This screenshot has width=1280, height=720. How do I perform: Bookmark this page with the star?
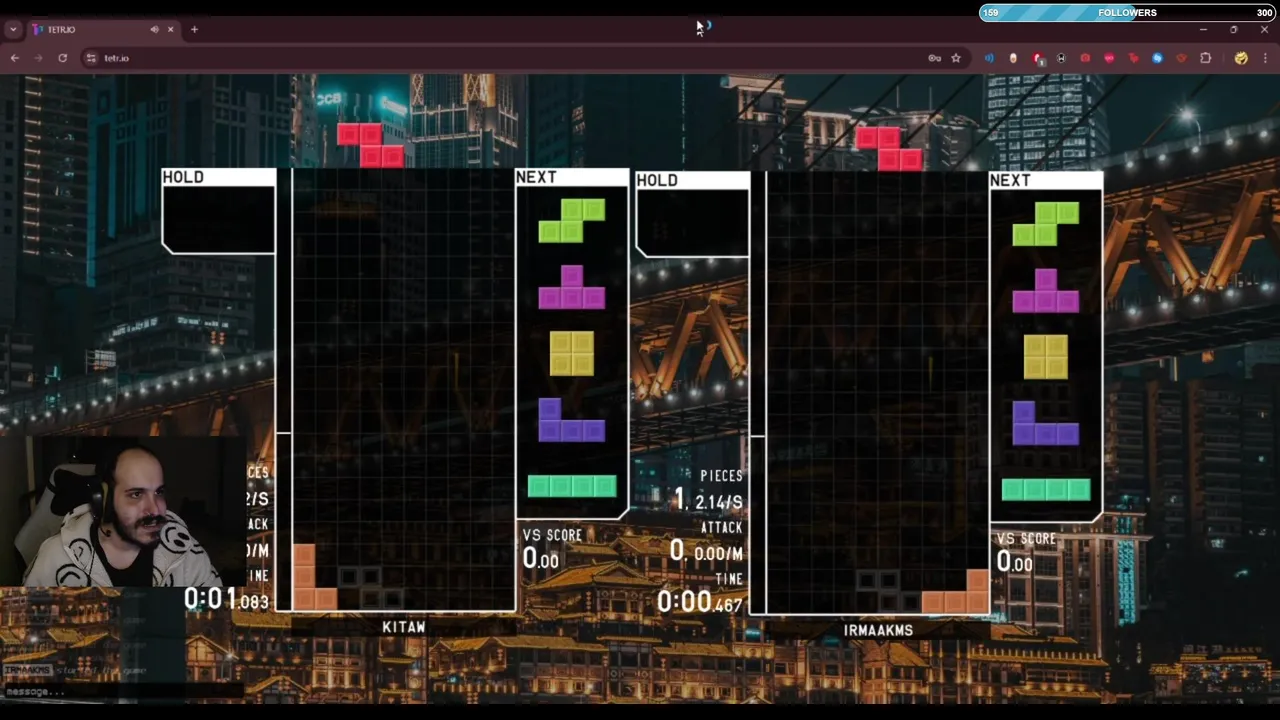click(x=956, y=58)
